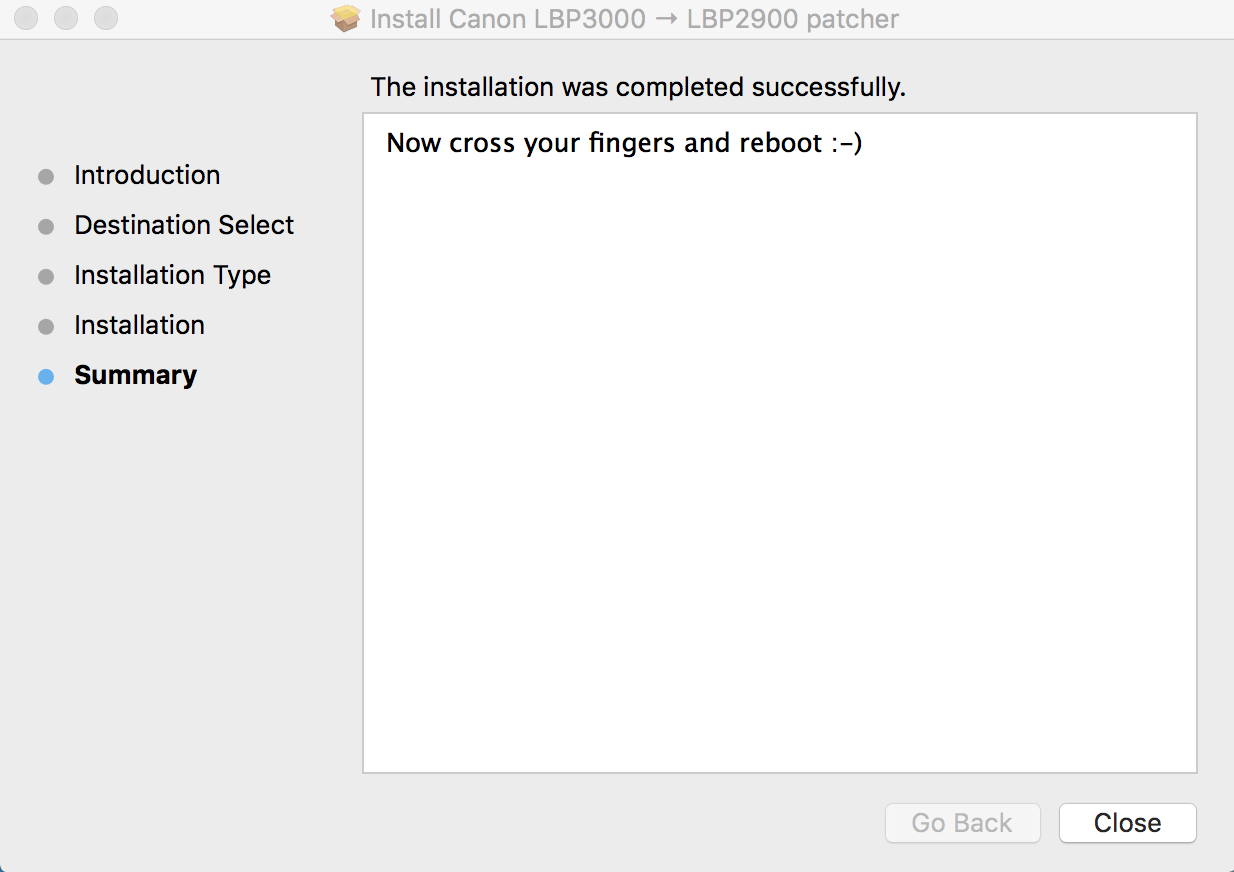Click the installer window title text
The height and width of the screenshot is (872, 1234).
tap(634, 19)
